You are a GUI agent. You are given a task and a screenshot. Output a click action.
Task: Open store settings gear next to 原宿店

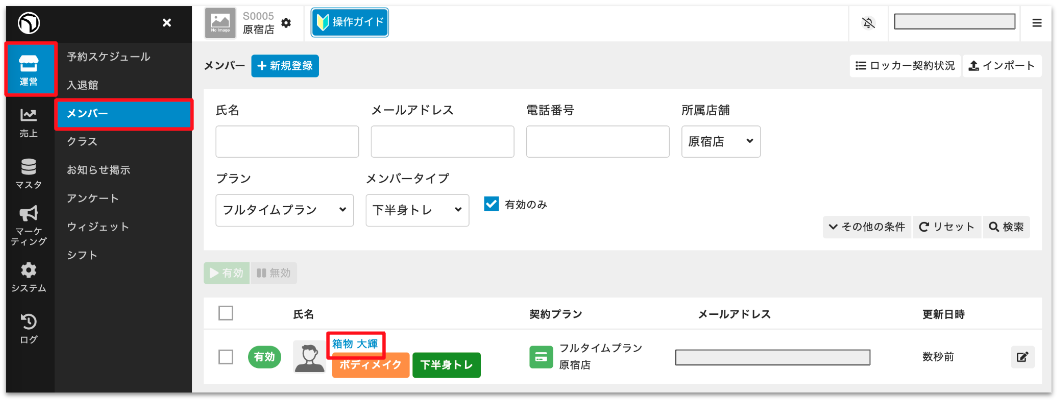tap(286, 22)
